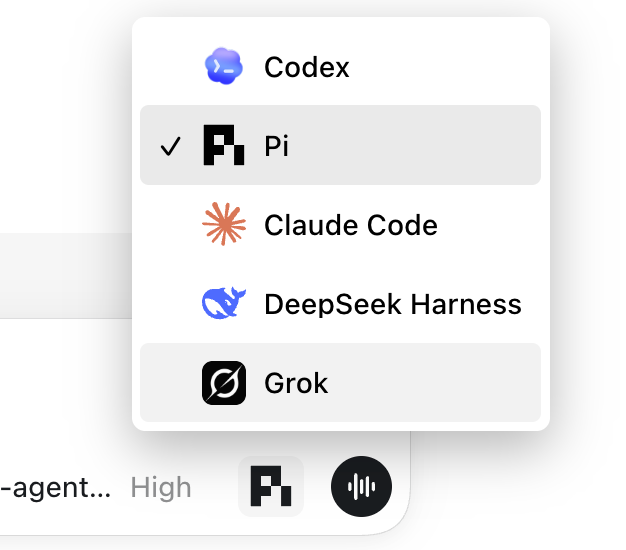
Task: Collapse harness picker via bottom Pi button
Action: tap(271, 486)
